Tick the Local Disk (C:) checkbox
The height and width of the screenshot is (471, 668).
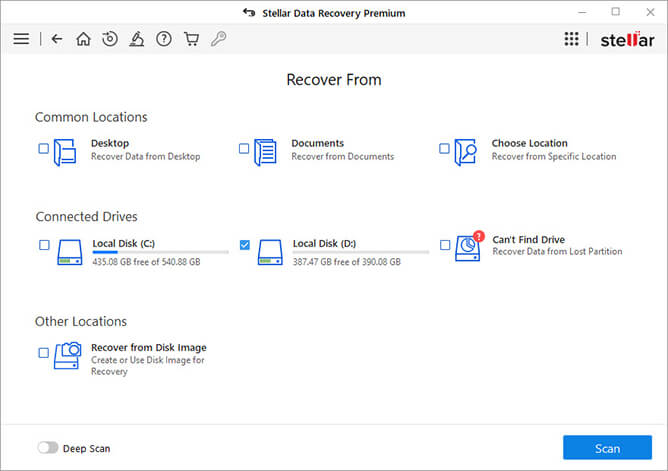click(x=44, y=245)
